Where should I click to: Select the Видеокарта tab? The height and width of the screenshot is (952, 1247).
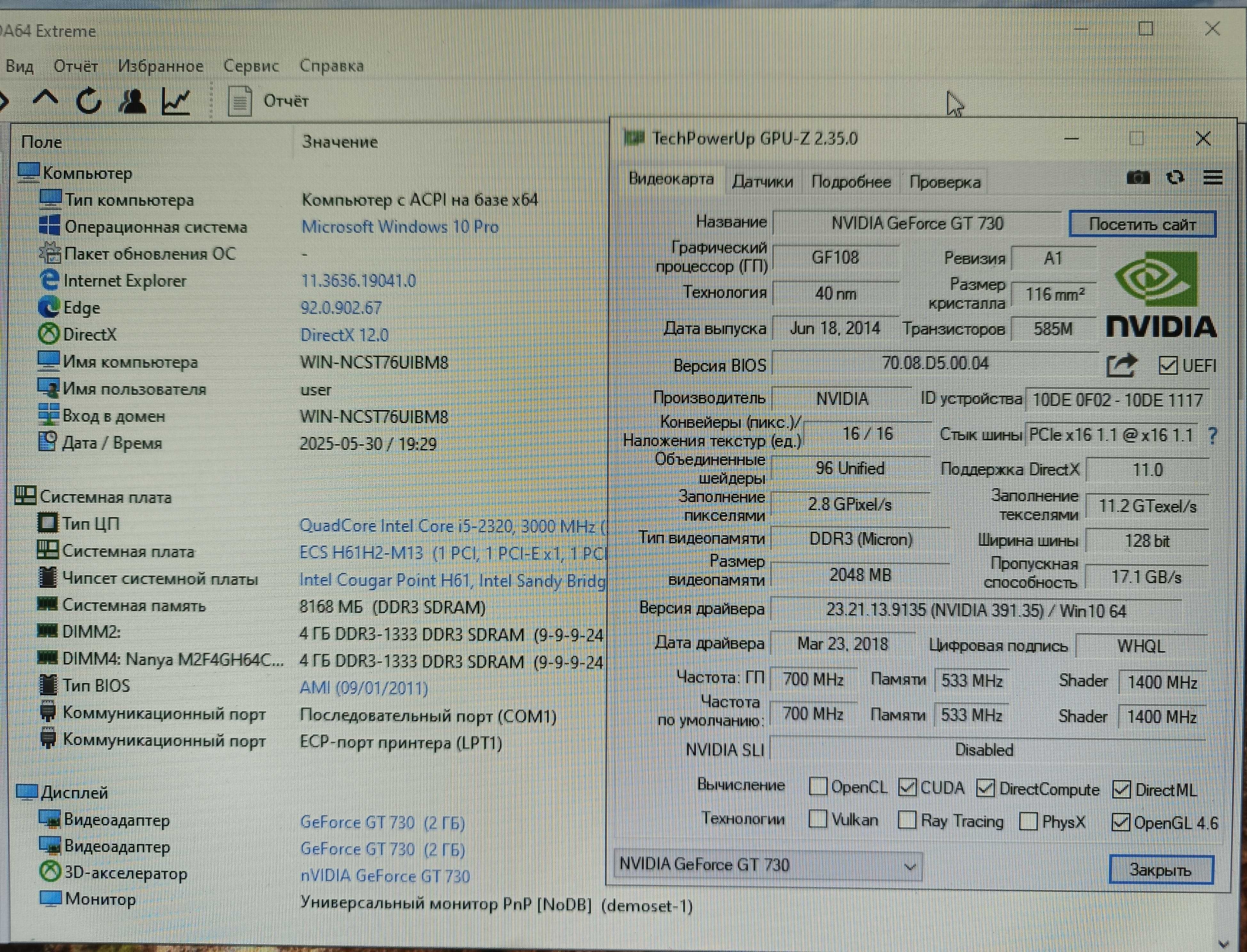[x=671, y=179]
